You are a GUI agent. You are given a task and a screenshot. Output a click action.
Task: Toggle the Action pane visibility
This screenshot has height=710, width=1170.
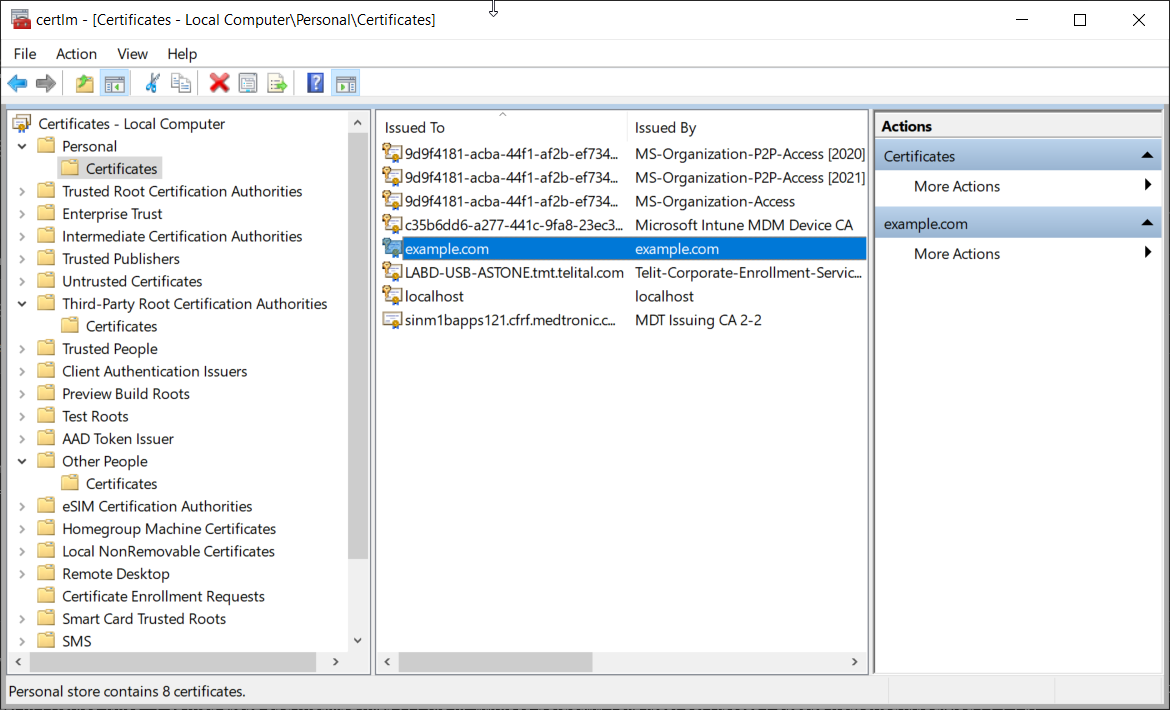[x=345, y=83]
